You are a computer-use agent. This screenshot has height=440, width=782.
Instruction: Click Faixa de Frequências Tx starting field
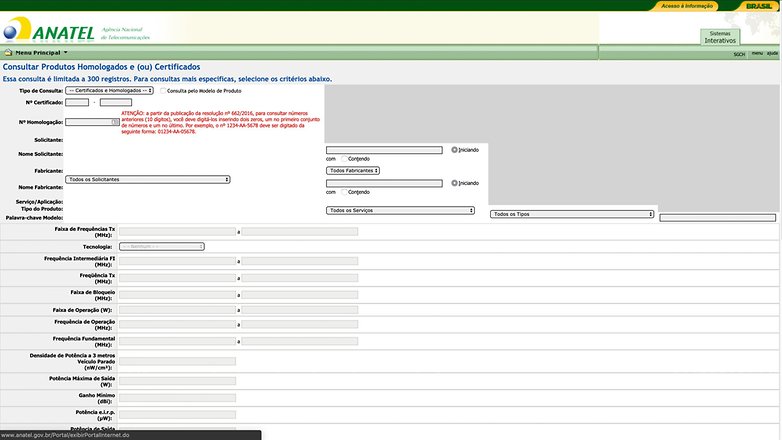pos(178,231)
